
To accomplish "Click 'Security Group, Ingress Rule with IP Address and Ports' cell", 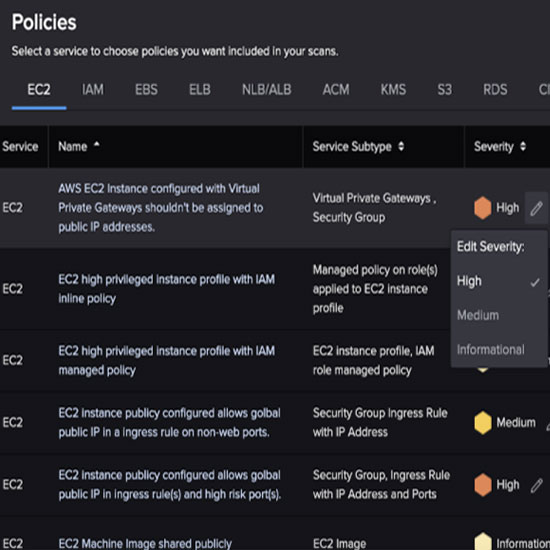I will point(381,485).
